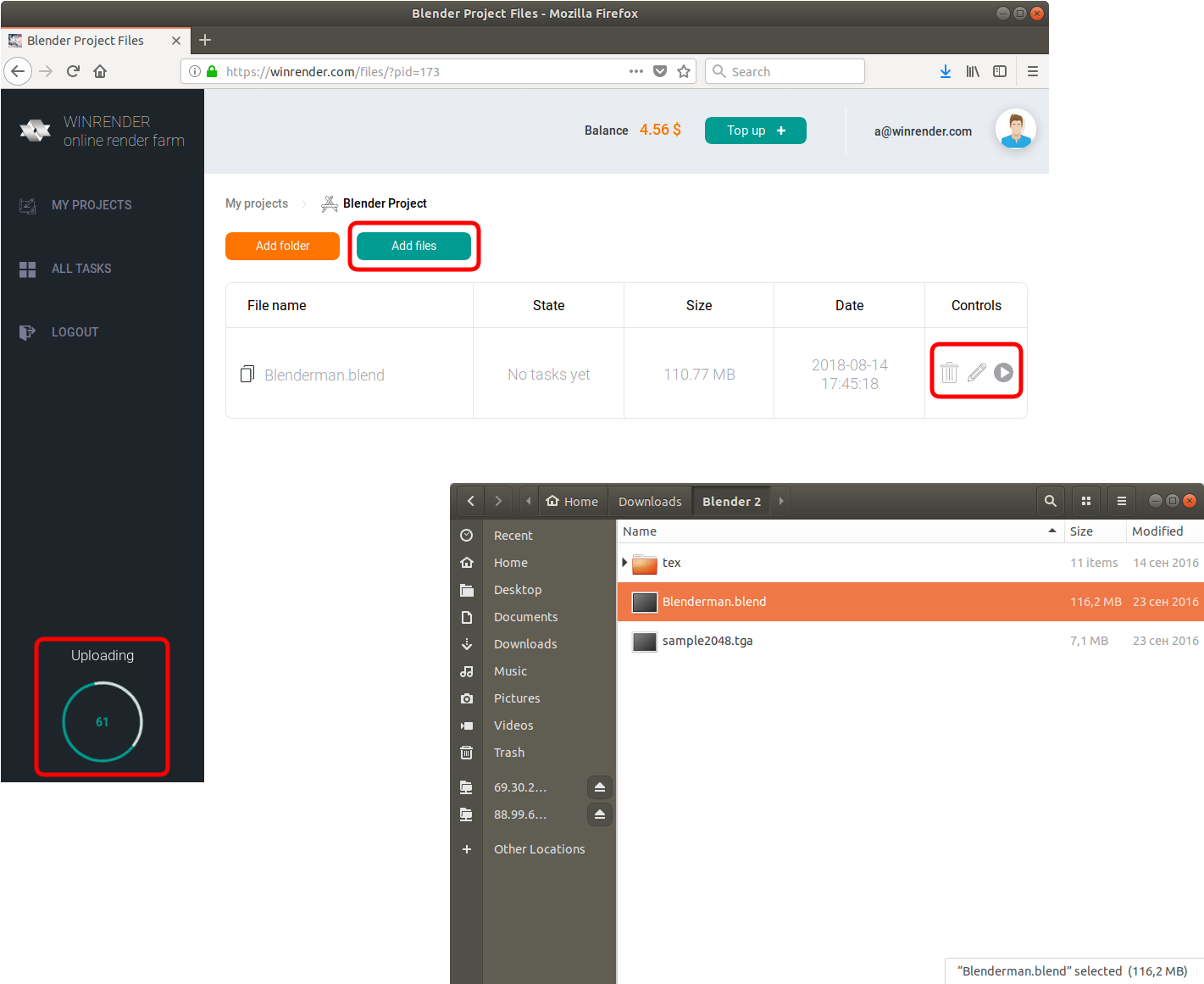
Task: Open the Firefox hamburger menu
Action: point(1033,71)
